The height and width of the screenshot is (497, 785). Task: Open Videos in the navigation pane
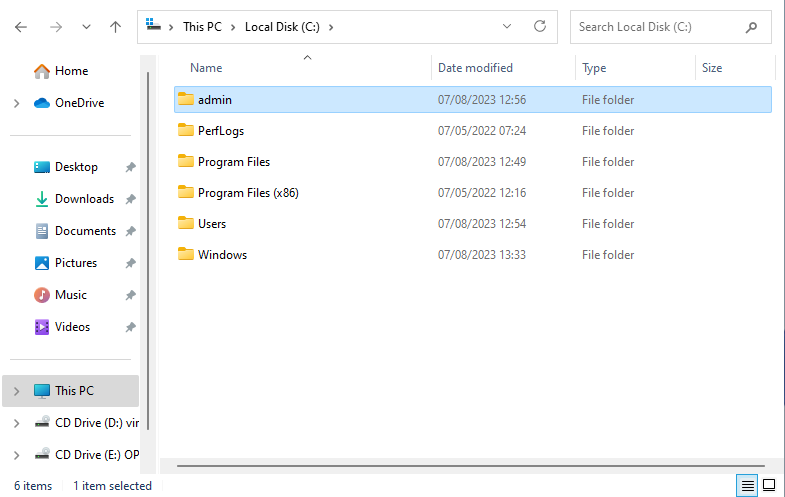pyautogui.click(x=72, y=327)
